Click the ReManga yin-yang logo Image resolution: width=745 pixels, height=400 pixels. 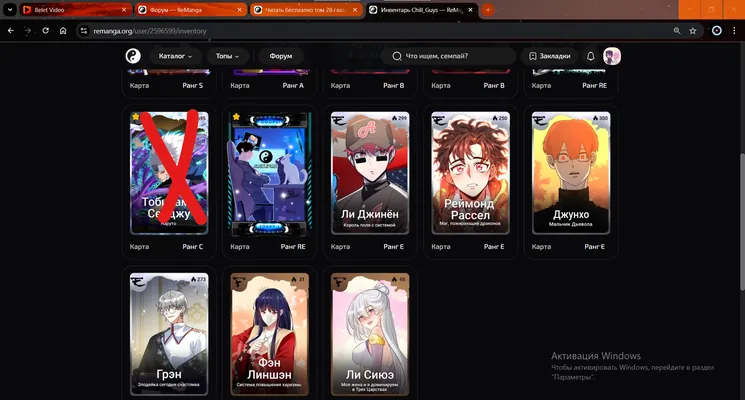133,56
